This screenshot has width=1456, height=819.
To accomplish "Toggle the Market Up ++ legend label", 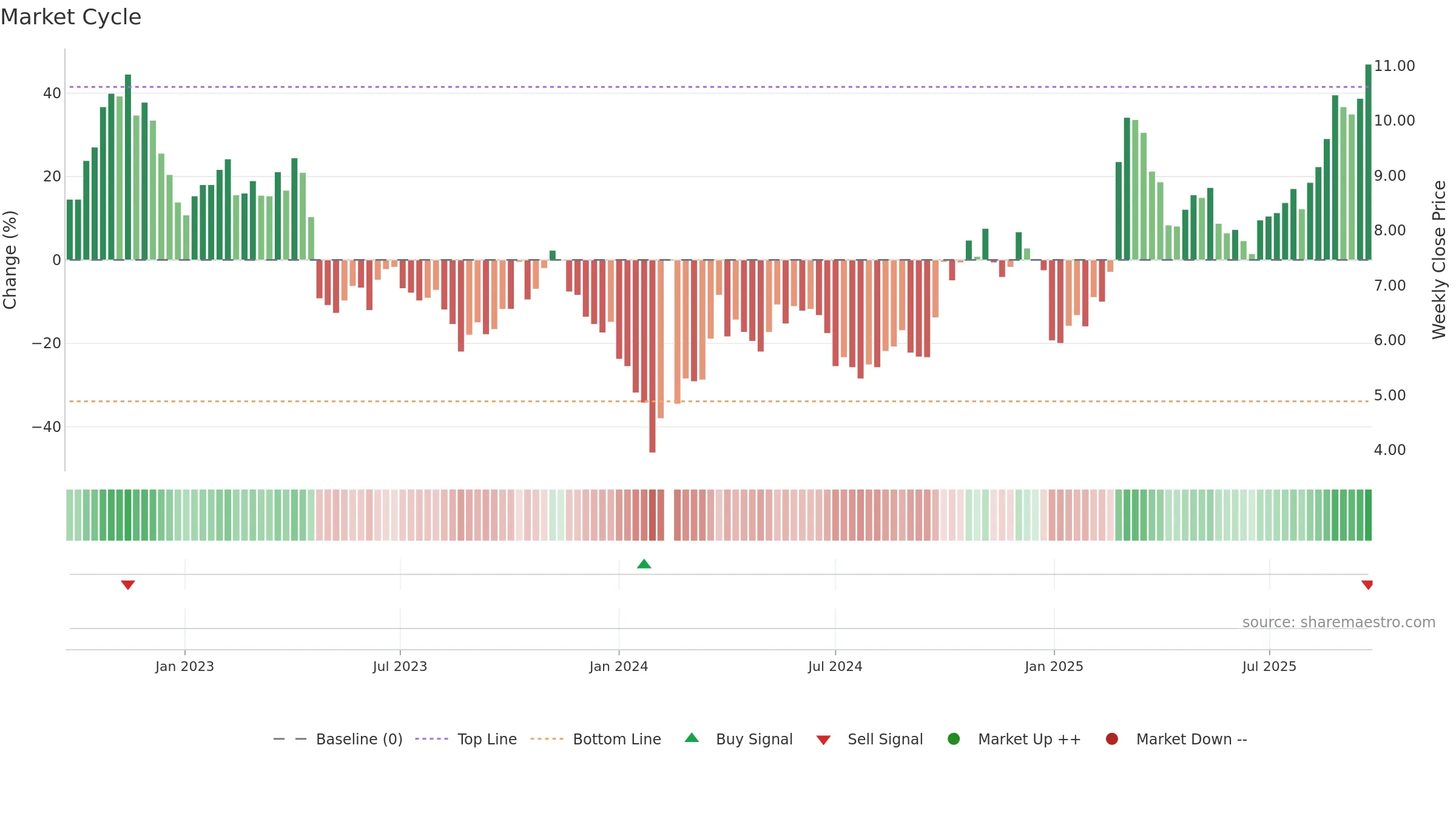I will pyautogui.click(x=1030, y=740).
